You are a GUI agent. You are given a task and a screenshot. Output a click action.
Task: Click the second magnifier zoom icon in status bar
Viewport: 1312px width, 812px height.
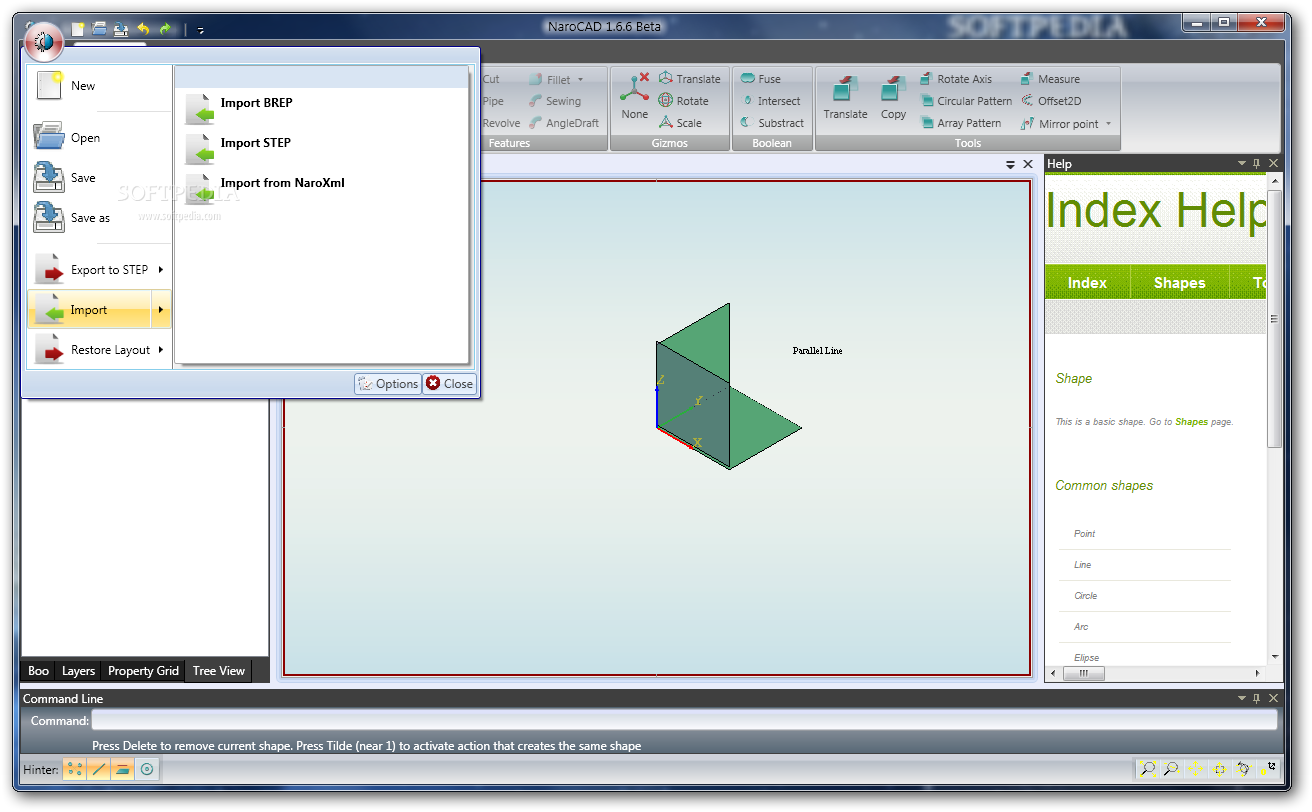pos(1172,769)
